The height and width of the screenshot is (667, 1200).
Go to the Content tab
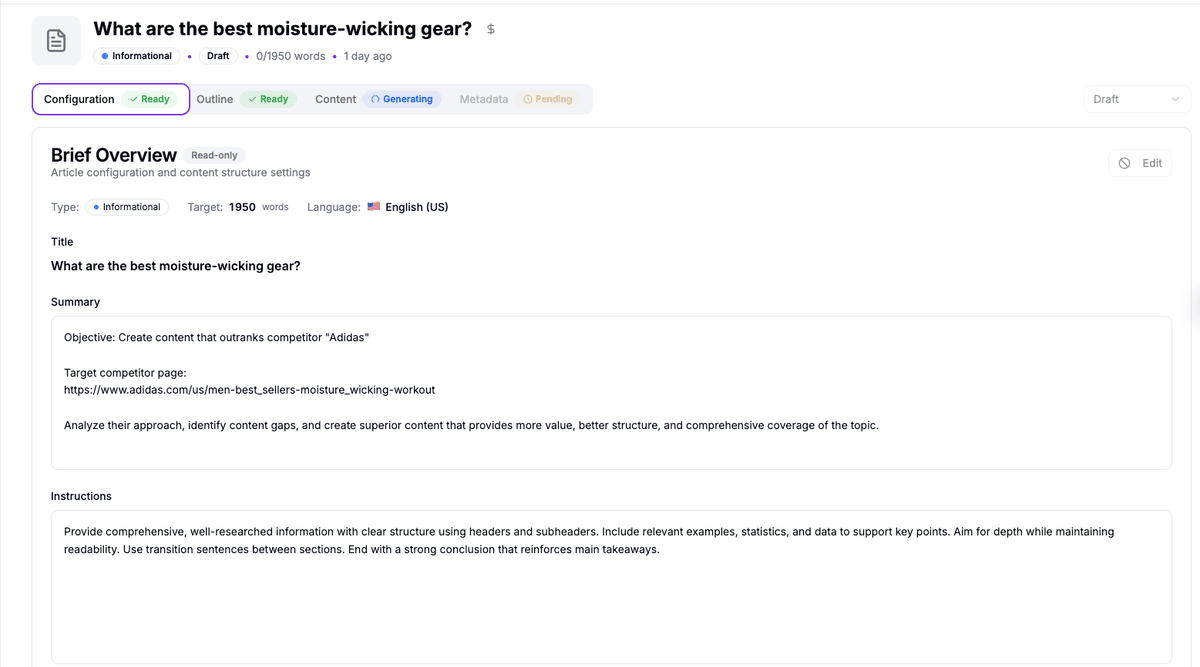click(x=335, y=99)
